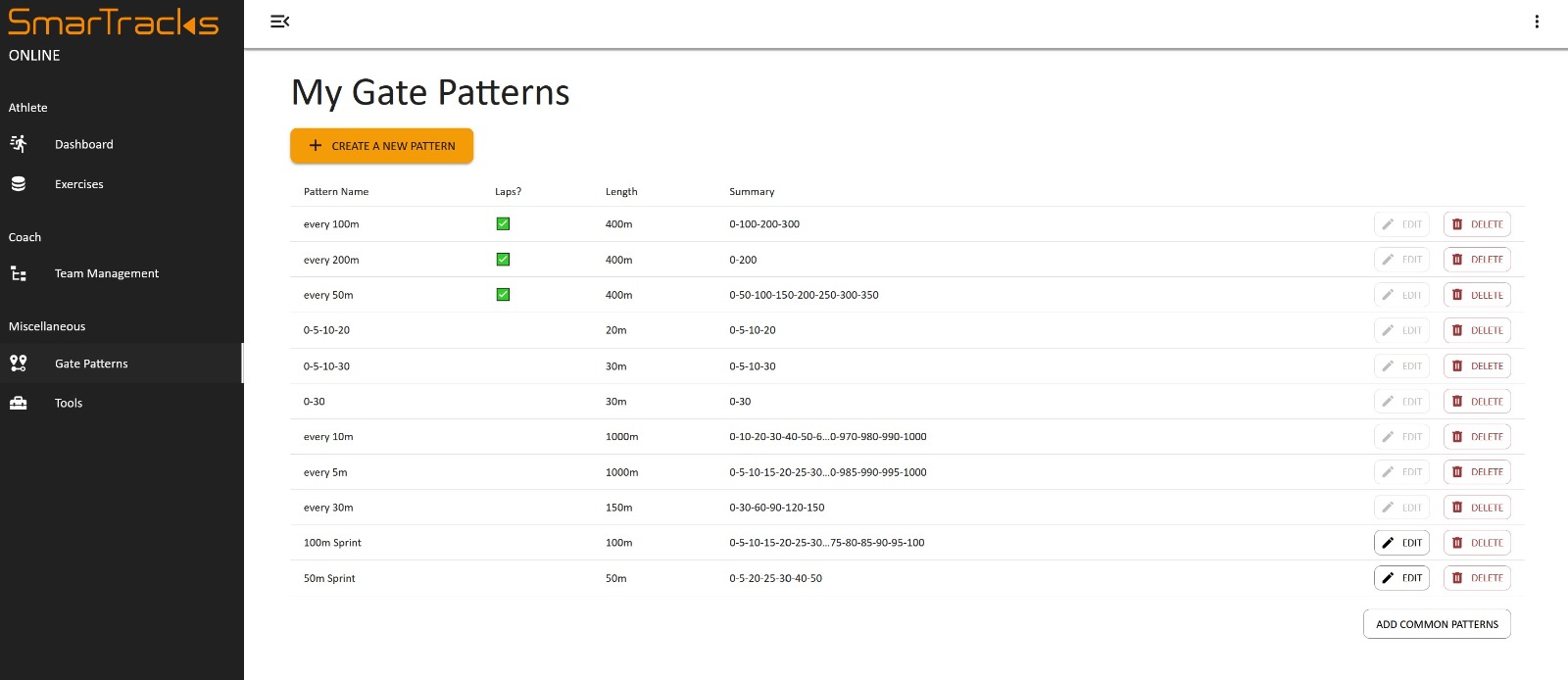Edit the 100m Sprint pattern
The height and width of the screenshot is (680, 1568).
tap(1401, 543)
